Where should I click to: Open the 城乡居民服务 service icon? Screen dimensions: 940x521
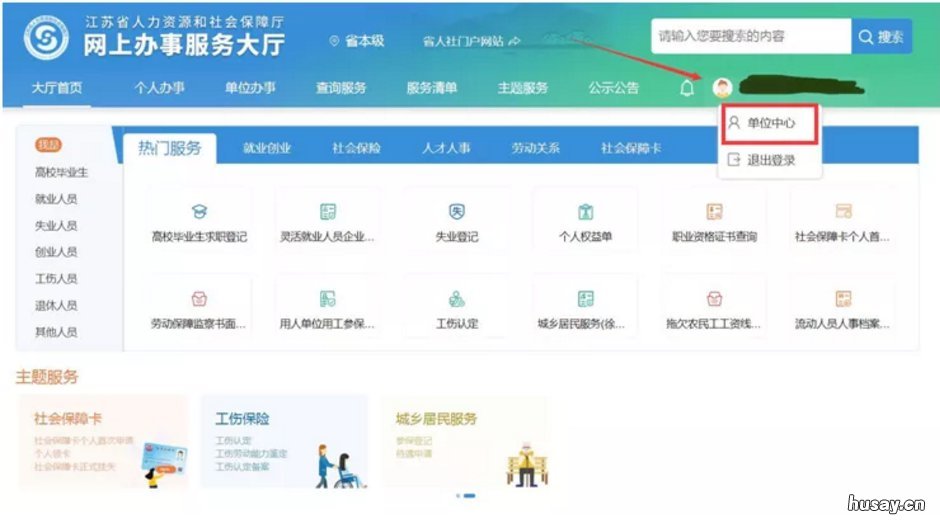(586, 298)
